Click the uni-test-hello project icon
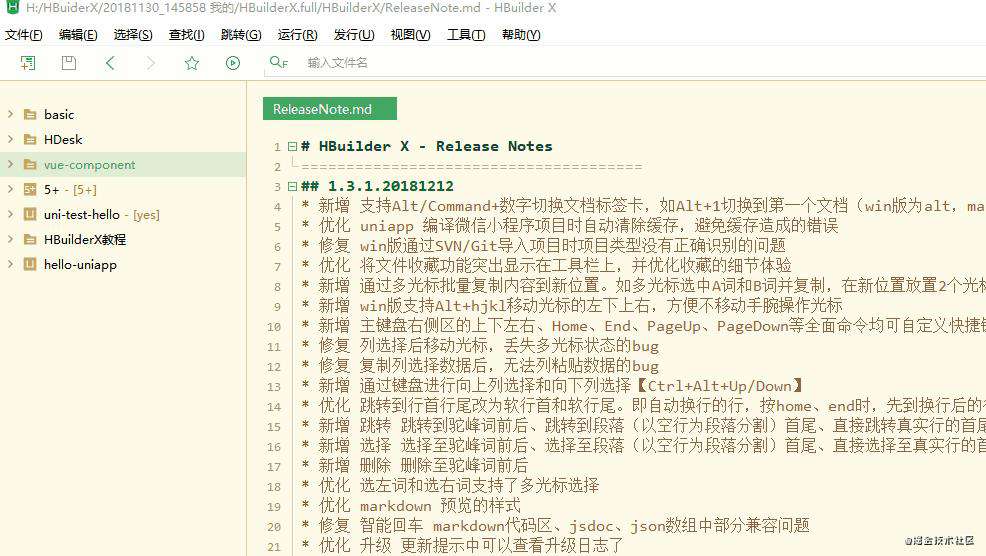 (30, 214)
